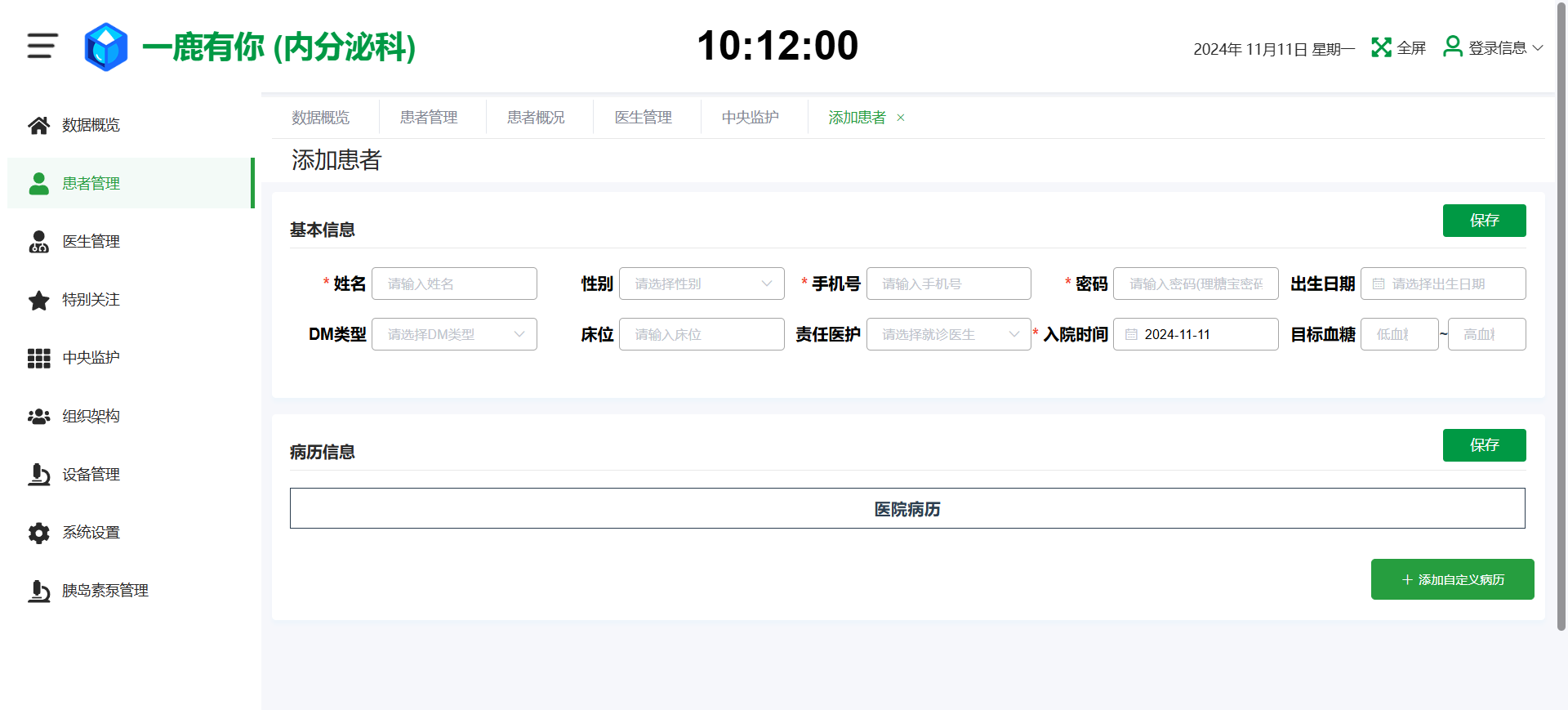
Task: Open 数据概览 in the sidebar
Action: 131,125
